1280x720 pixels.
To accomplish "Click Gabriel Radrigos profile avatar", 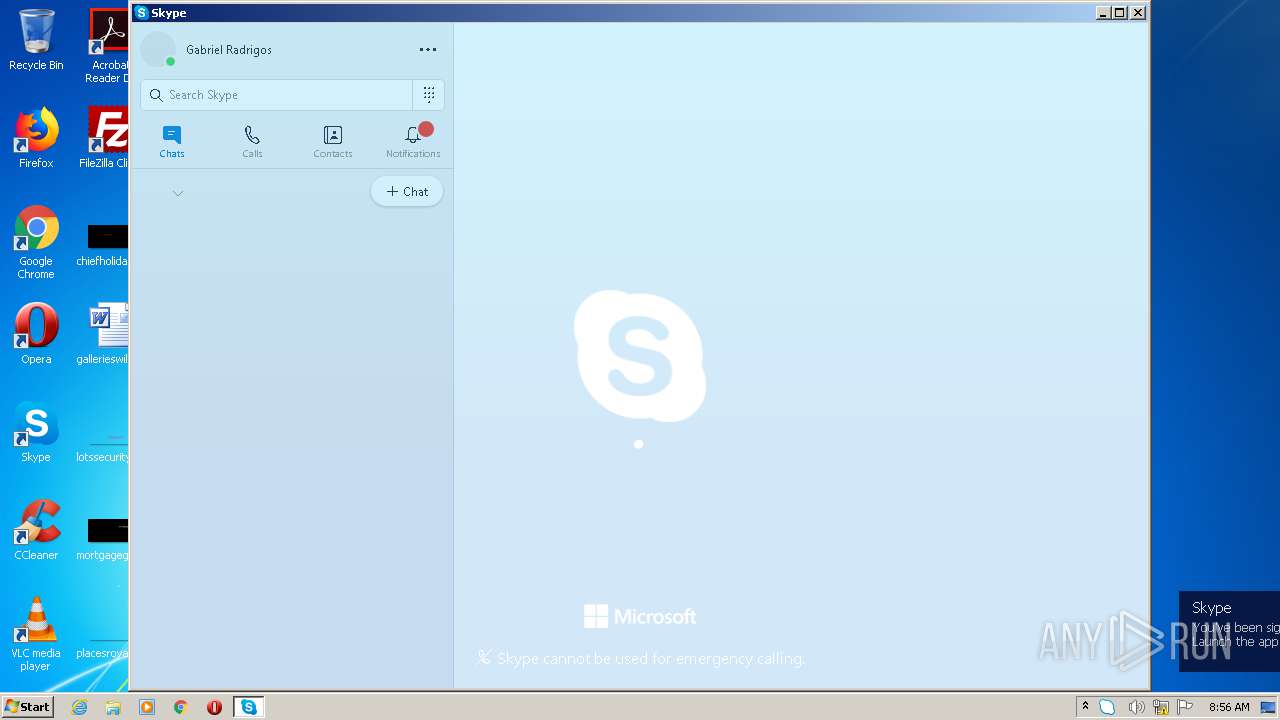I will [x=158, y=50].
